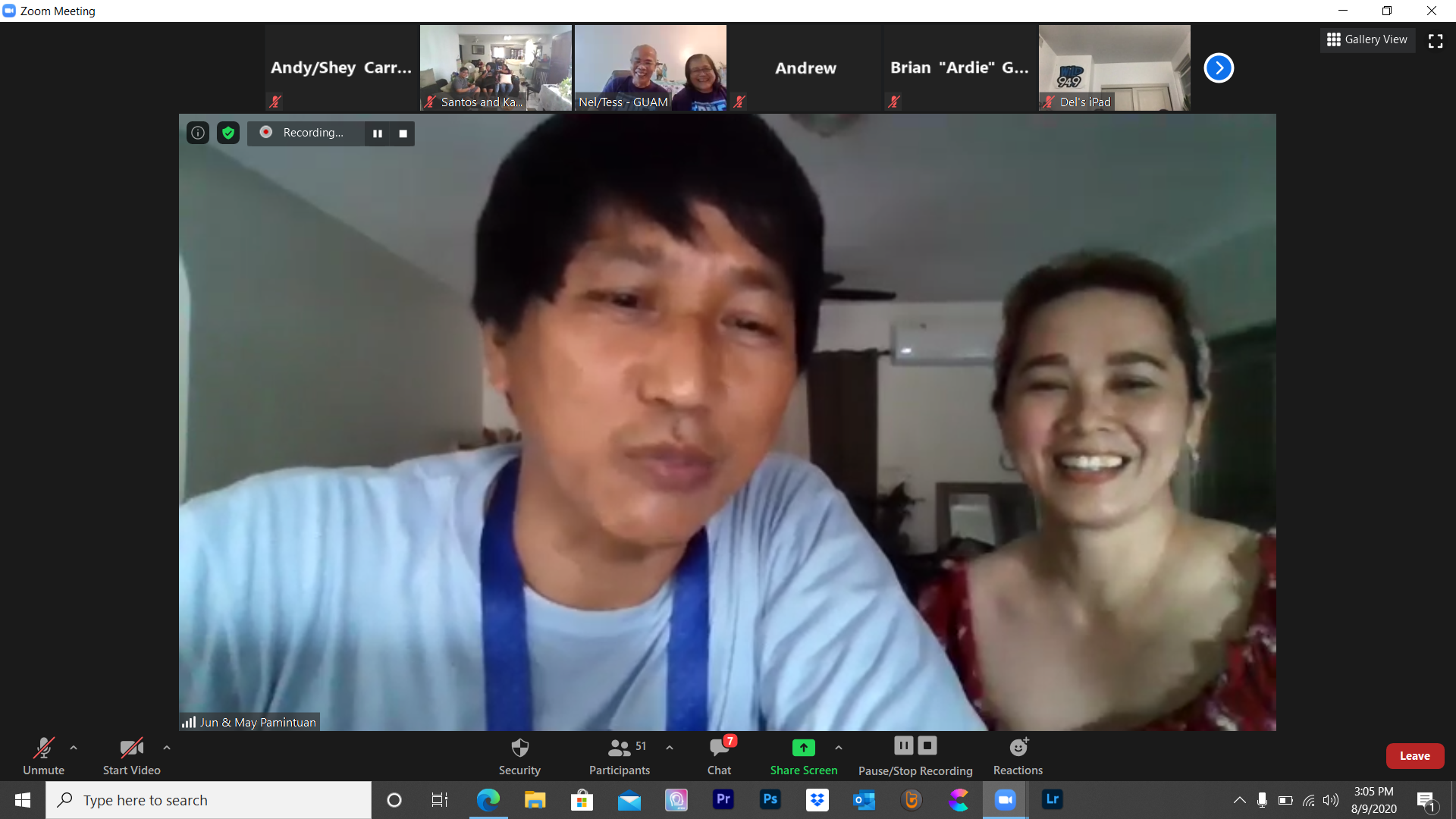This screenshot has width=1456, height=819.
Task: Click the green Share Screen button
Action: point(804,756)
